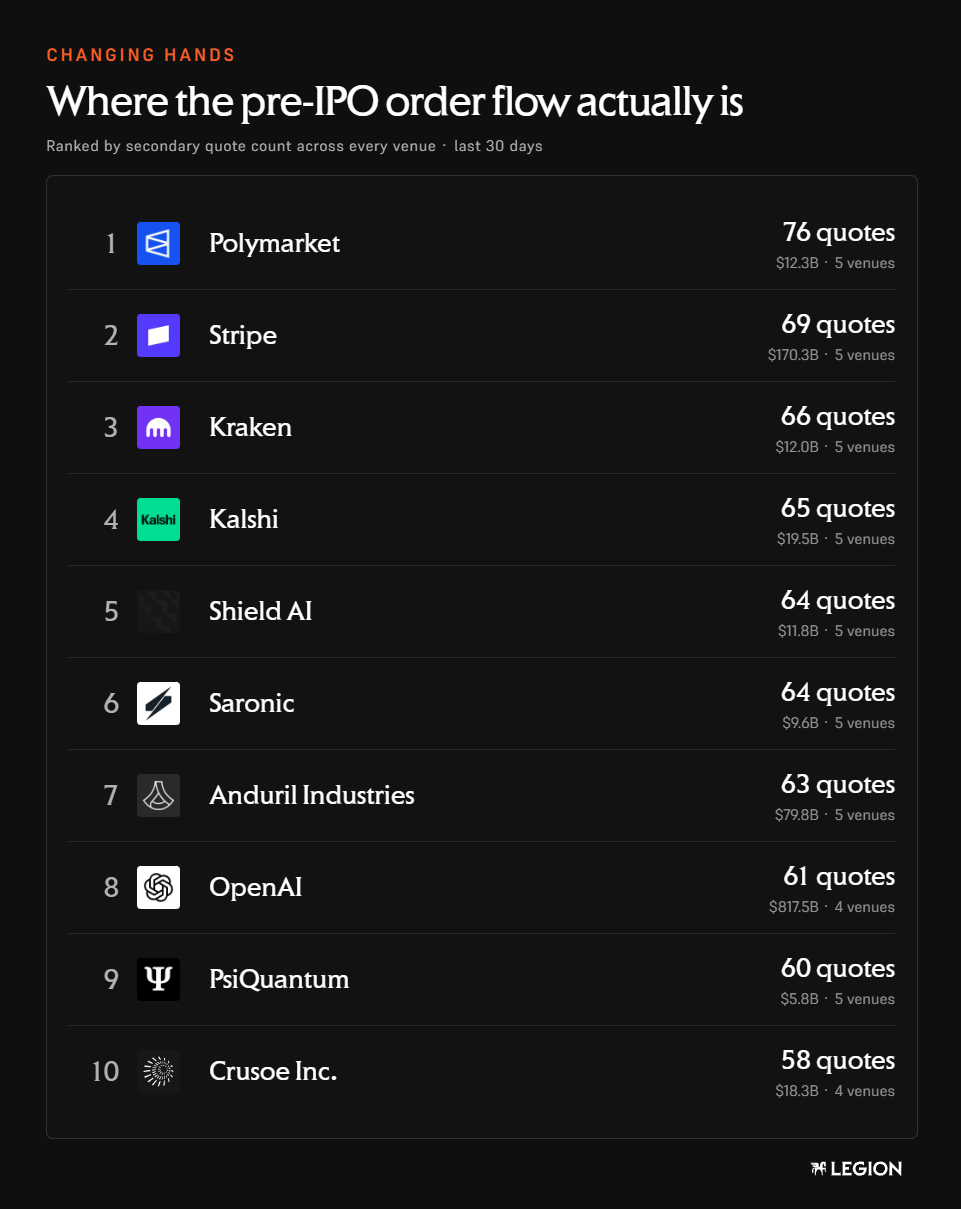Select the Crusoe Inc. name text
This screenshot has height=1209, width=961.
273,1071
